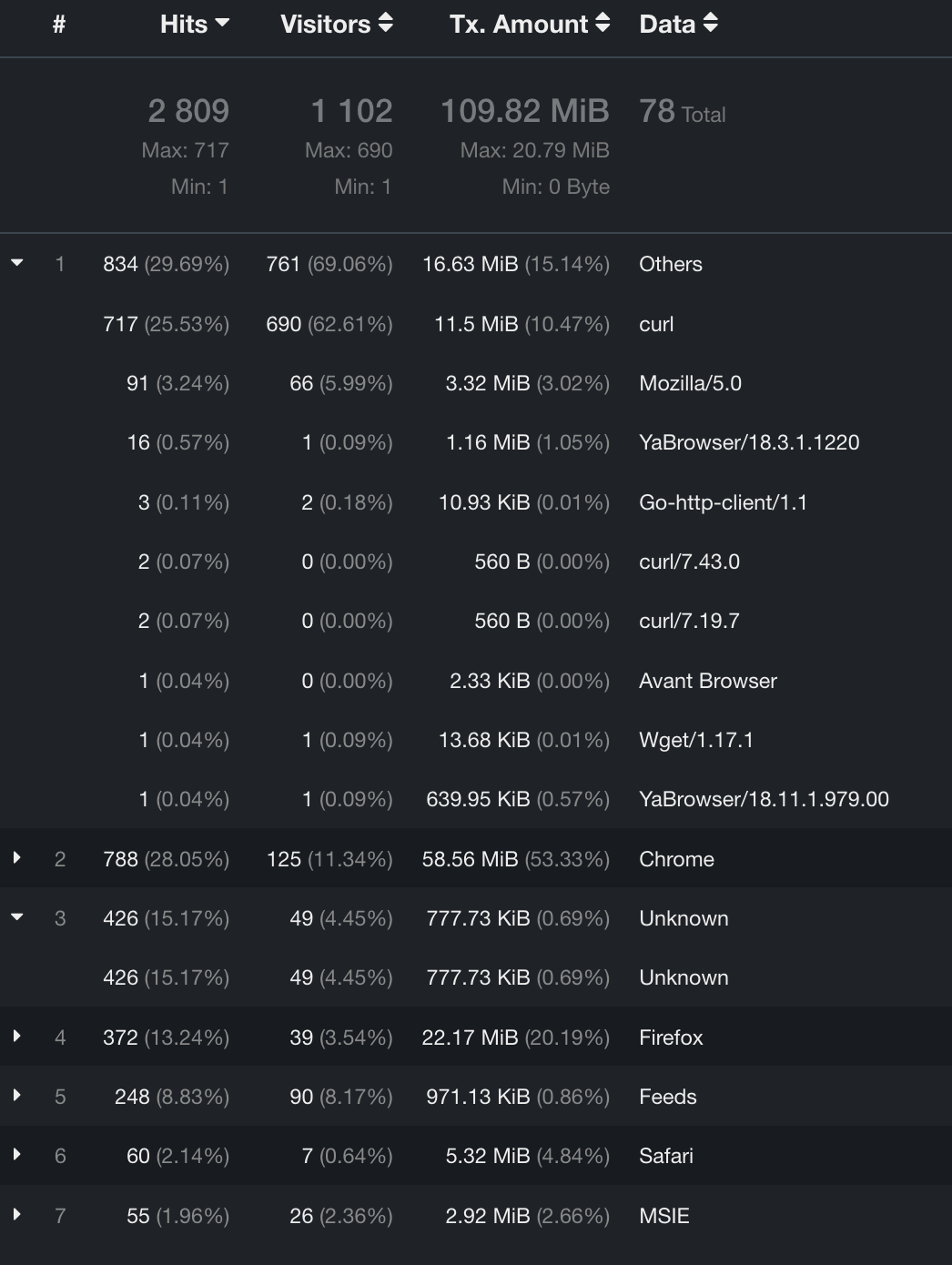This screenshot has height=1265, width=952.
Task: Expand the Chrome browser row
Action: click(17, 858)
